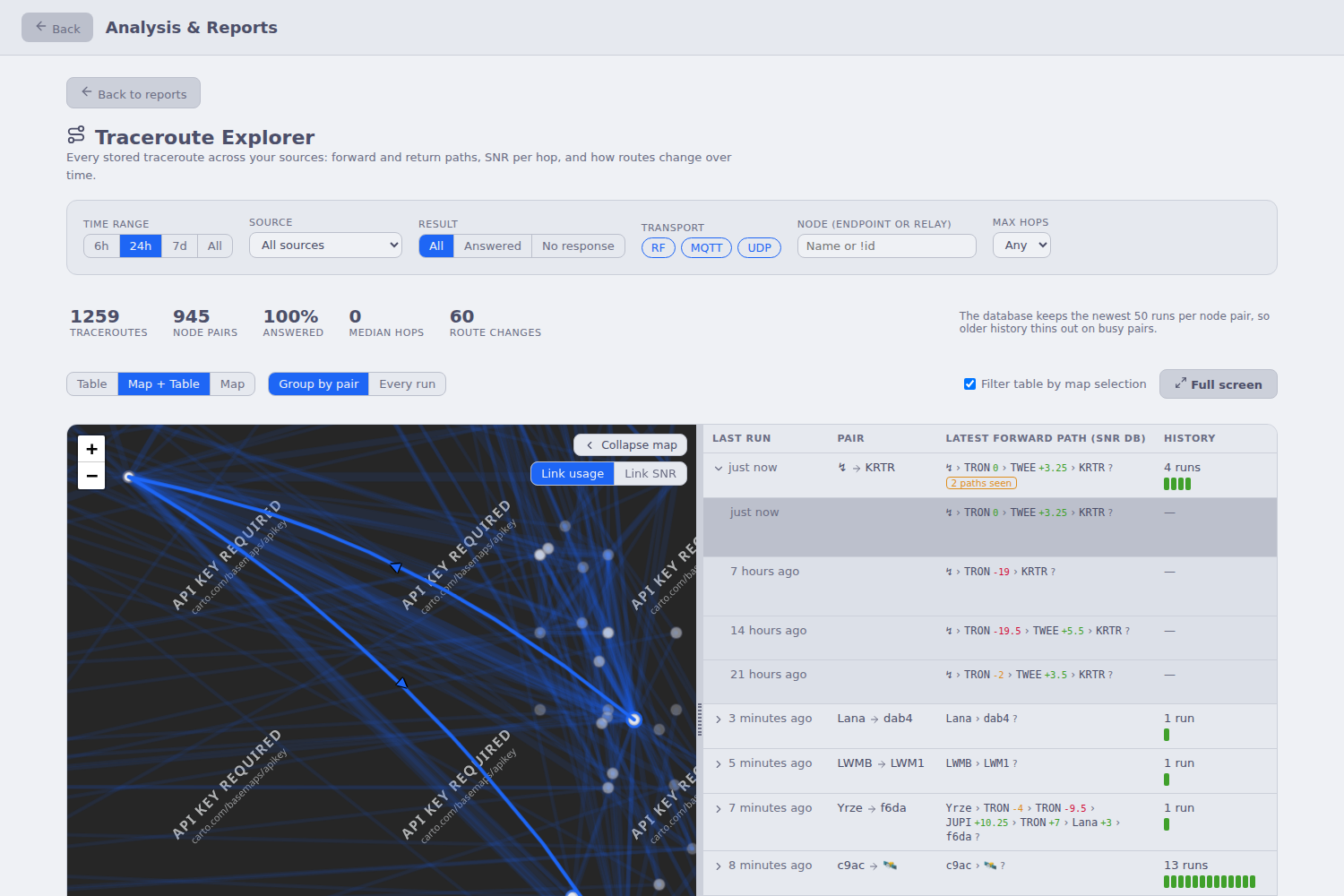The image size is (1344, 896).
Task: Click the Back button in header
Action: click(57, 28)
